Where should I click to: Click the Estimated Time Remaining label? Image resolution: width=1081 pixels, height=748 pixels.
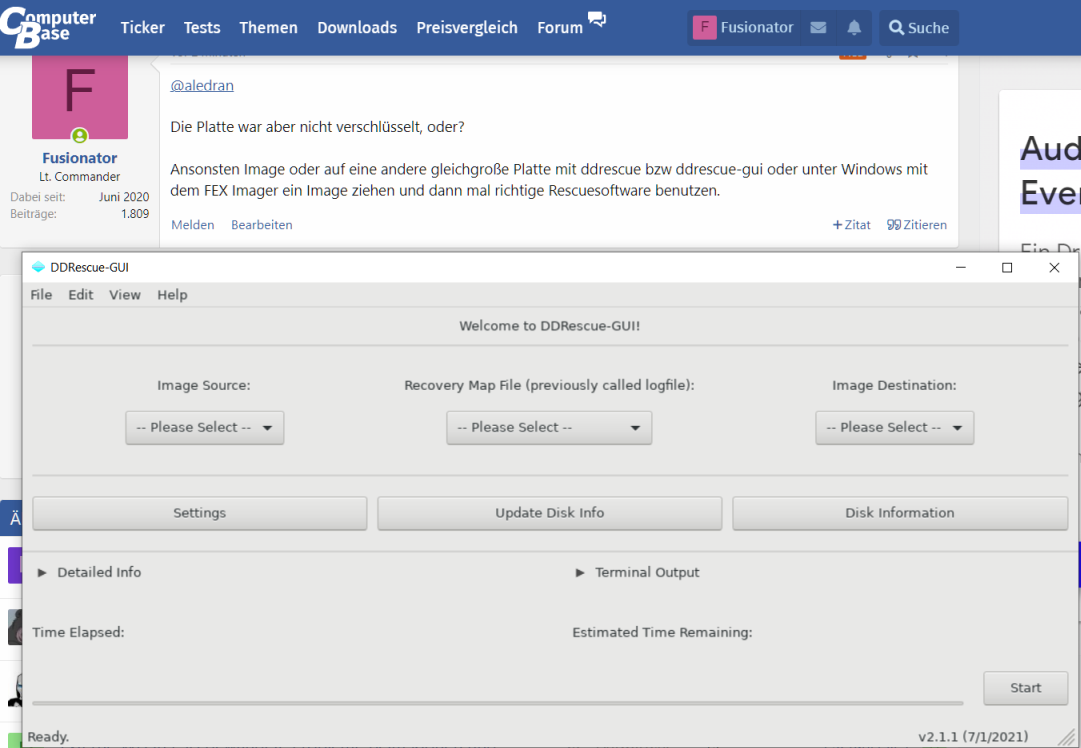point(663,632)
